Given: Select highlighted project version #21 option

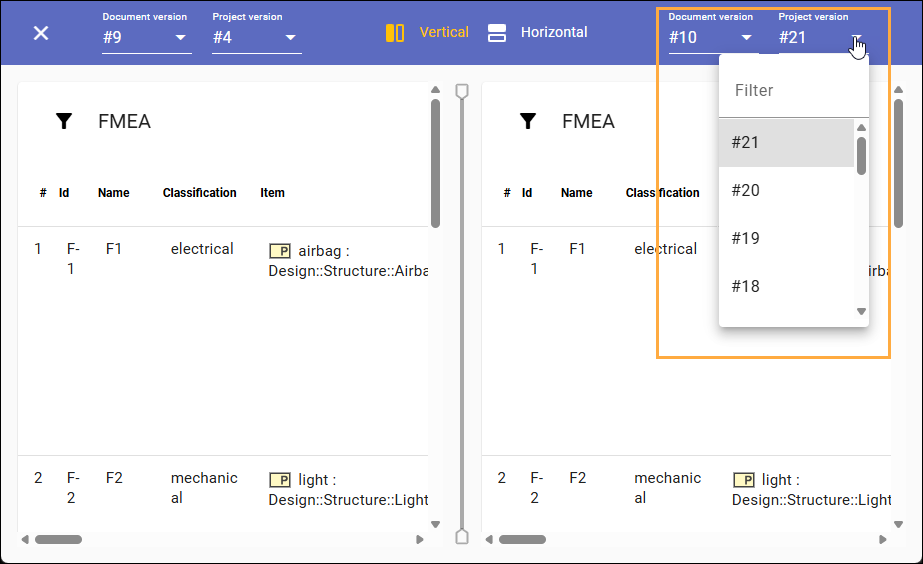Looking at the screenshot, I should click(x=746, y=142).
